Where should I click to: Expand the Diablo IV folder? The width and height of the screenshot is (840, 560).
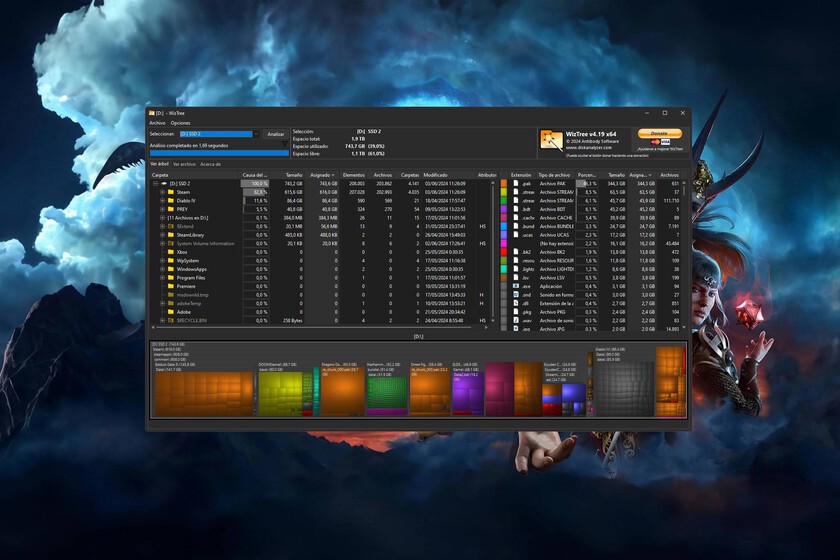tap(163, 200)
